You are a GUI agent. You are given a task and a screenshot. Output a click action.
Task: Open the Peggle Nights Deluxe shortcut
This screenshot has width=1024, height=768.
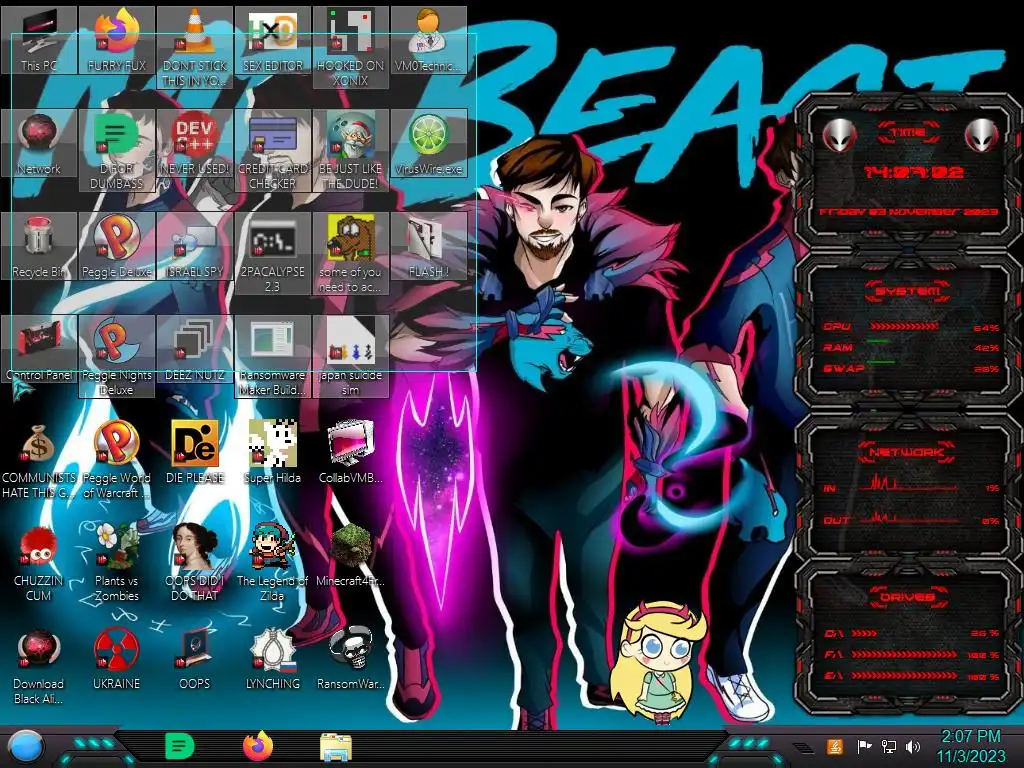117,357
